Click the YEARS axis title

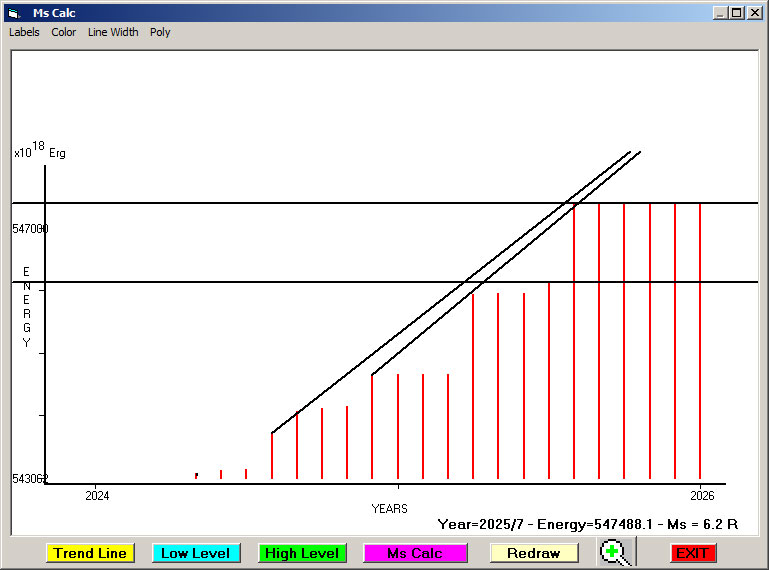click(389, 509)
